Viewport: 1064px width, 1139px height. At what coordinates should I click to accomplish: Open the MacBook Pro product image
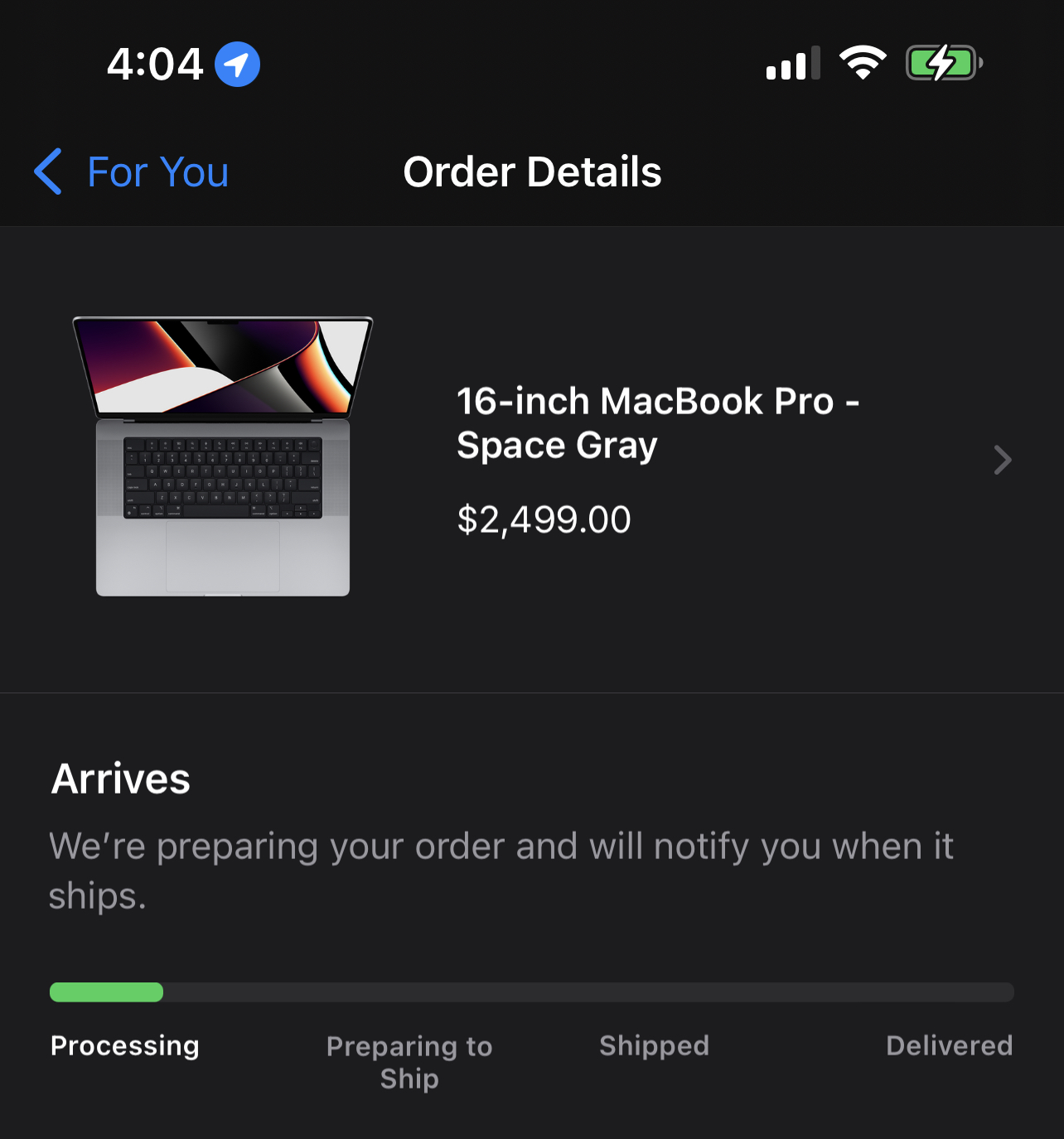point(223,456)
